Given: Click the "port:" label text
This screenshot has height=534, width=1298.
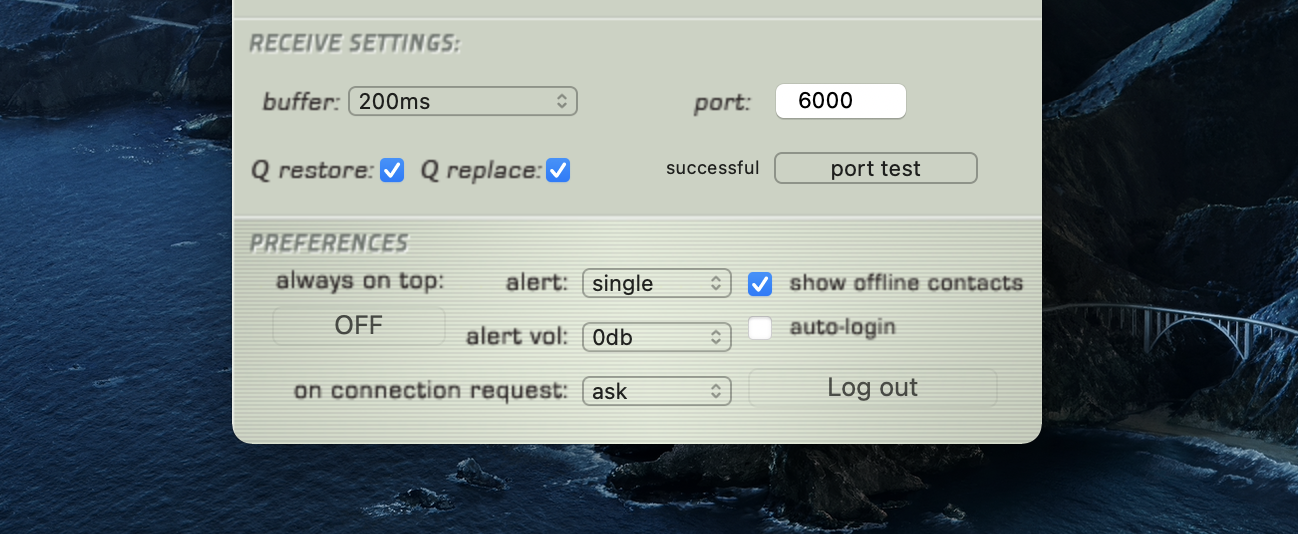Looking at the screenshot, I should (x=722, y=102).
